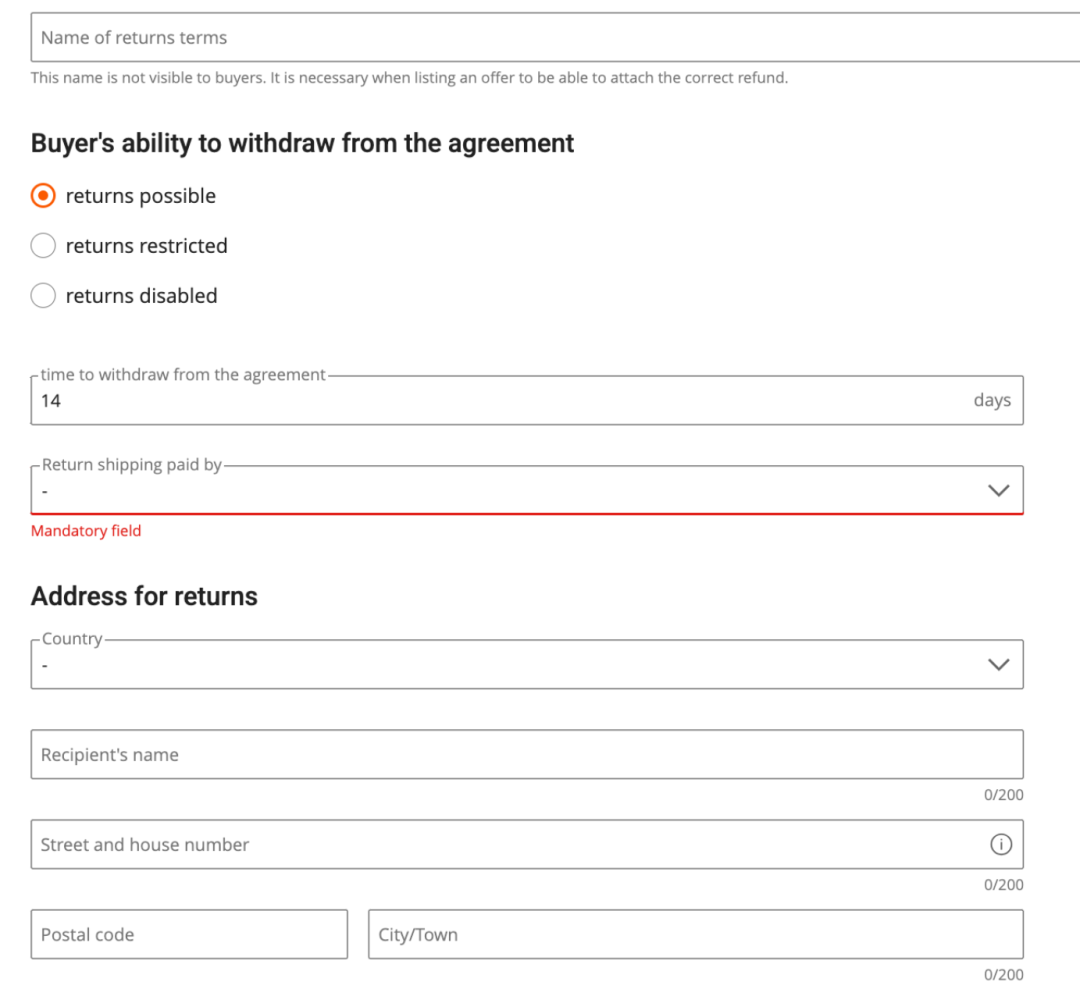Select the 'returns possible' radio button
This screenshot has width=1080, height=1007.
click(43, 196)
